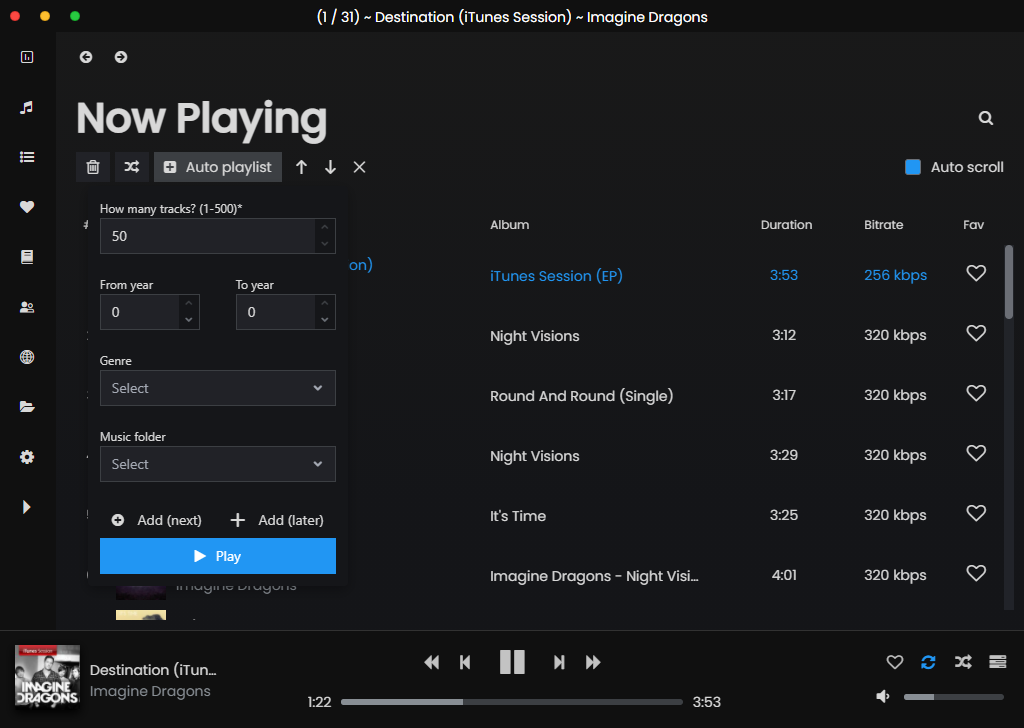Favorite the iTunes Session (EP) track
1024x728 pixels.
pos(976,274)
